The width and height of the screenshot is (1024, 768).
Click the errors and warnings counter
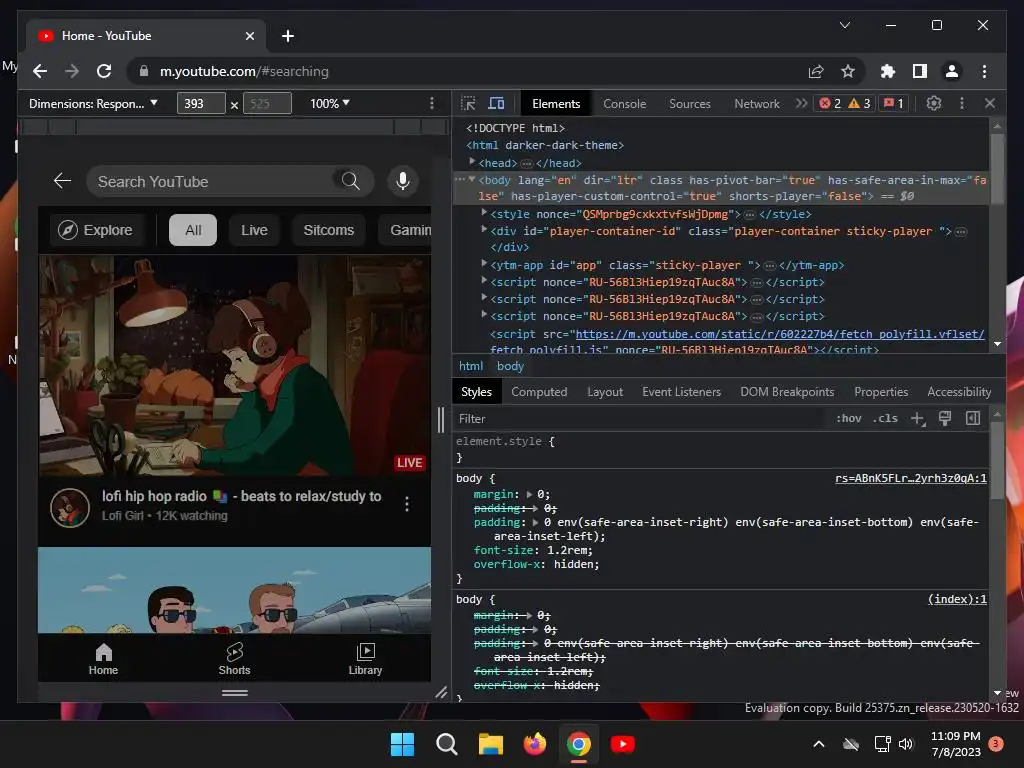point(844,103)
